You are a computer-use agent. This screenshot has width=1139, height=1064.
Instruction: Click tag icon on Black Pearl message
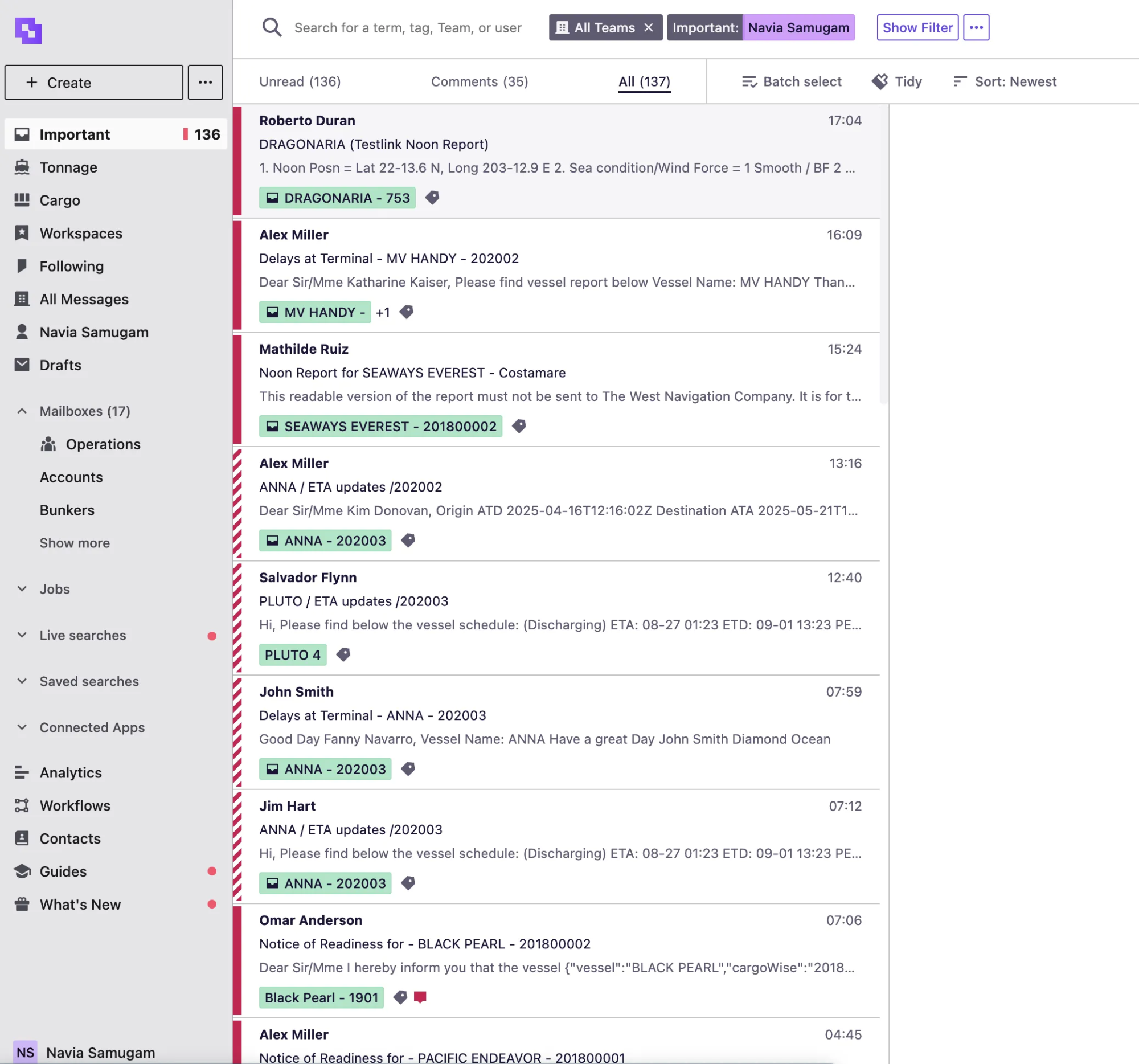pos(400,997)
